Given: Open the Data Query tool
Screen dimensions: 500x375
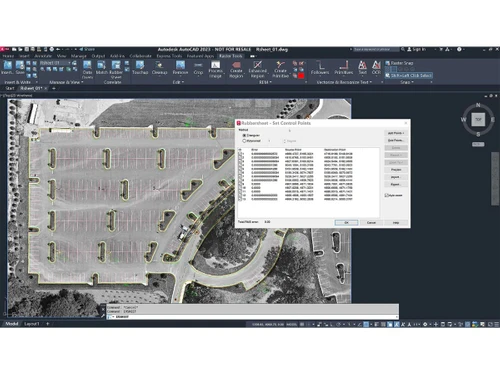Looking at the screenshot, I should [x=87, y=69].
